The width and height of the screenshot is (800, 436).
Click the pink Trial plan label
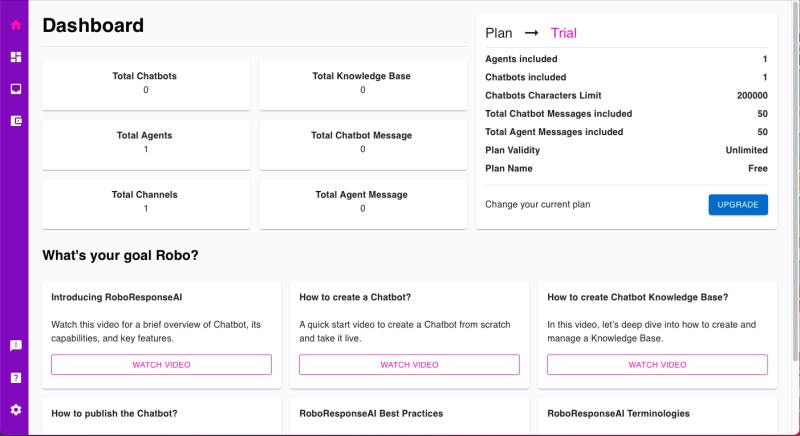coord(563,33)
